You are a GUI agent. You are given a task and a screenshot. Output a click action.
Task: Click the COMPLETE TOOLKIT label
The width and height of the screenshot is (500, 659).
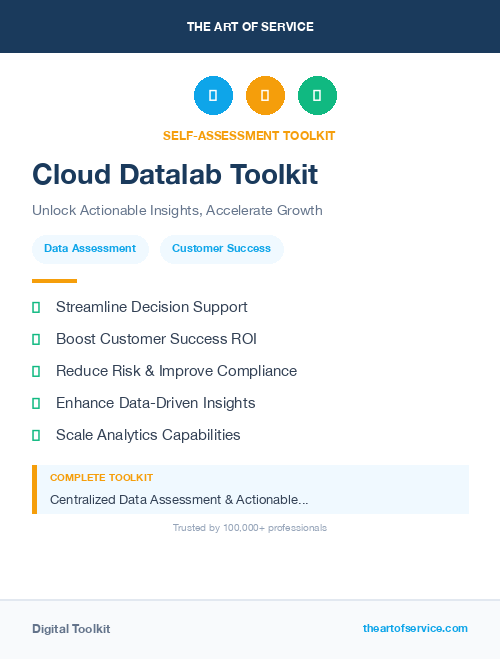[x=101, y=478]
